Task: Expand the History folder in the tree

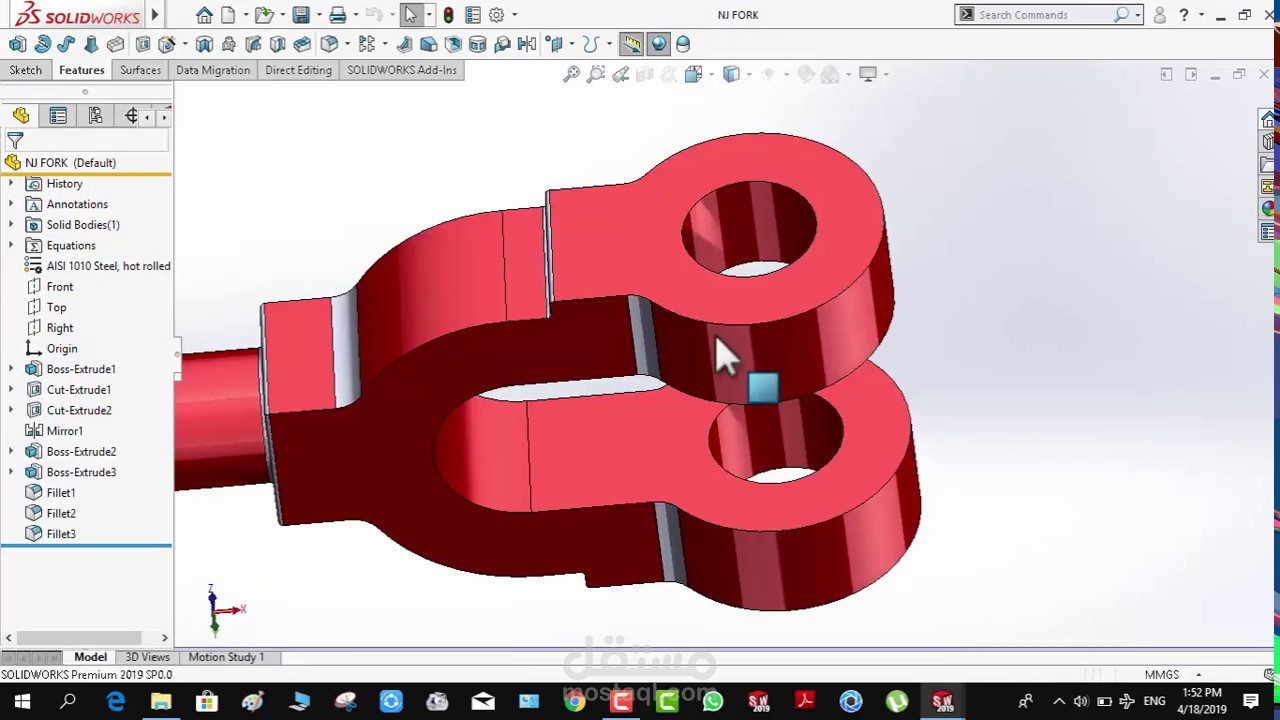Action: coord(9,183)
